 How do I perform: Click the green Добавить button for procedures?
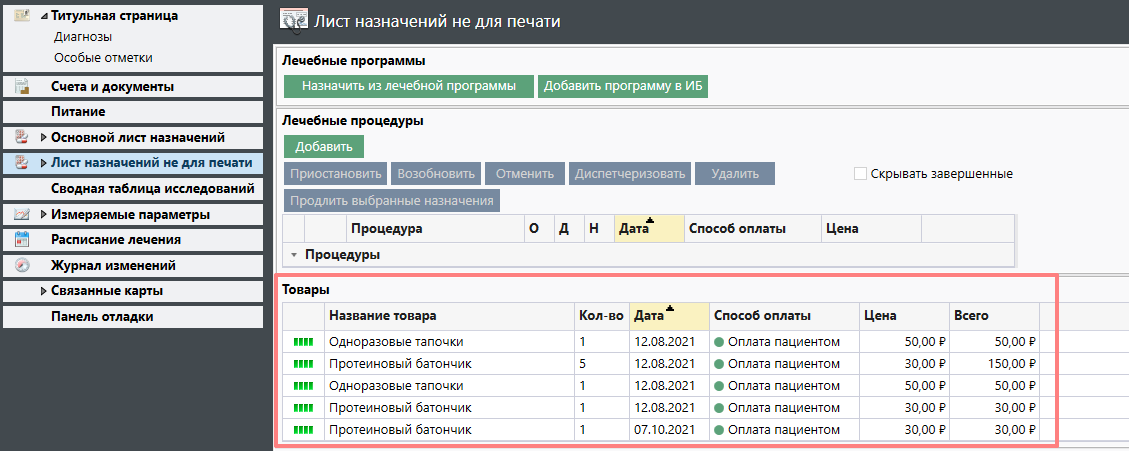(x=323, y=147)
